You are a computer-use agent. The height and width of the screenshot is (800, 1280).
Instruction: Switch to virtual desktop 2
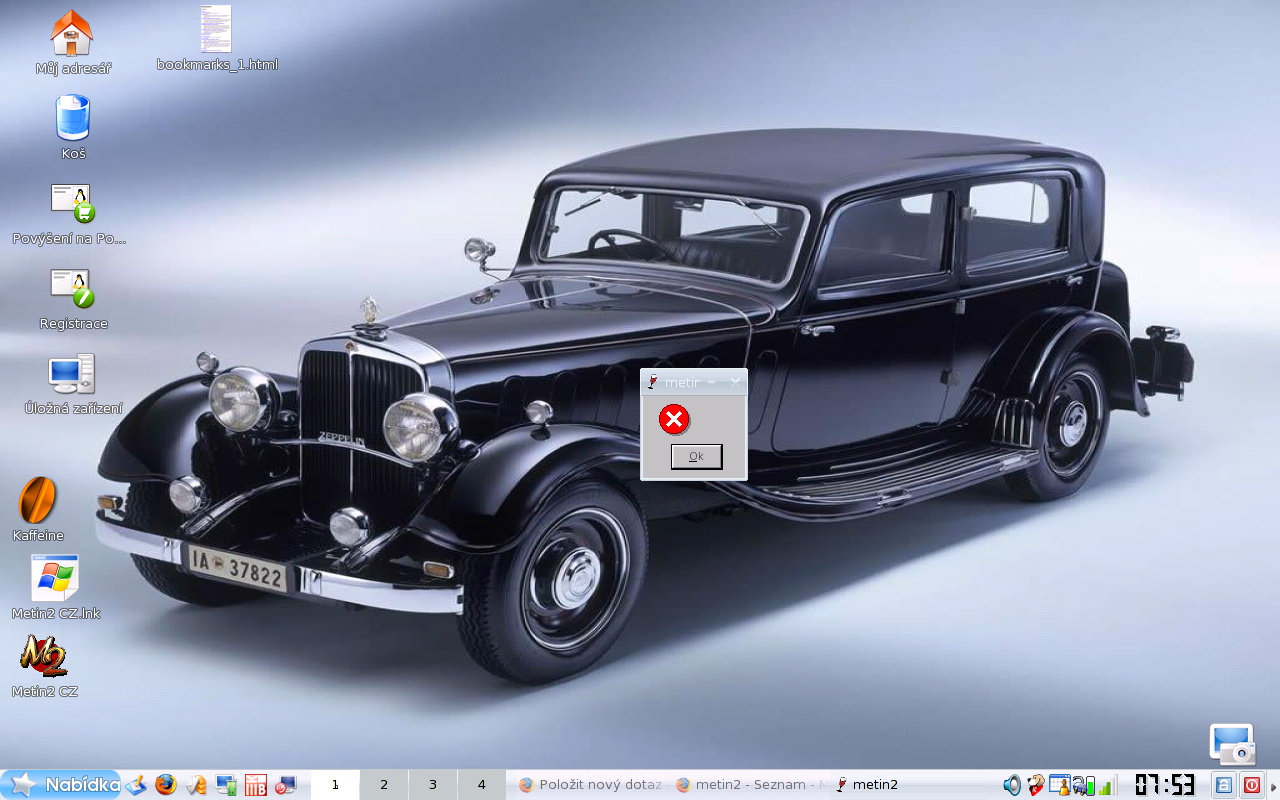click(x=384, y=785)
